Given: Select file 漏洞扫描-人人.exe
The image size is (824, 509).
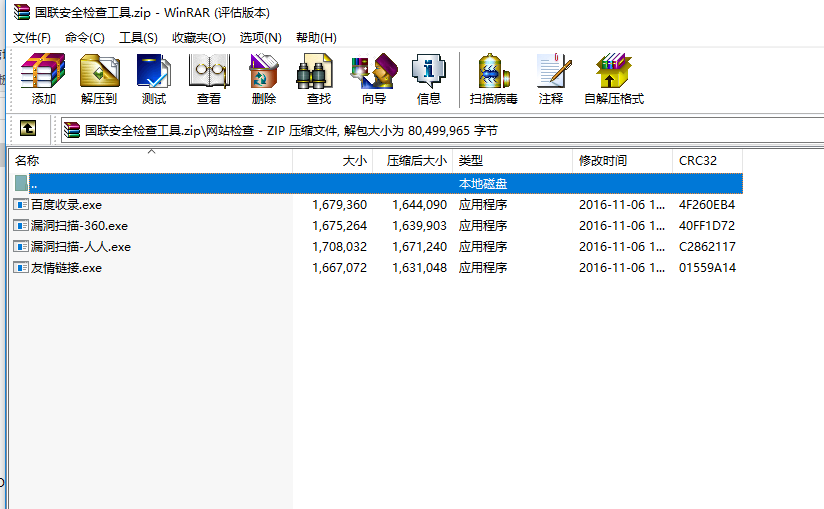Looking at the screenshot, I should [x=81, y=247].
